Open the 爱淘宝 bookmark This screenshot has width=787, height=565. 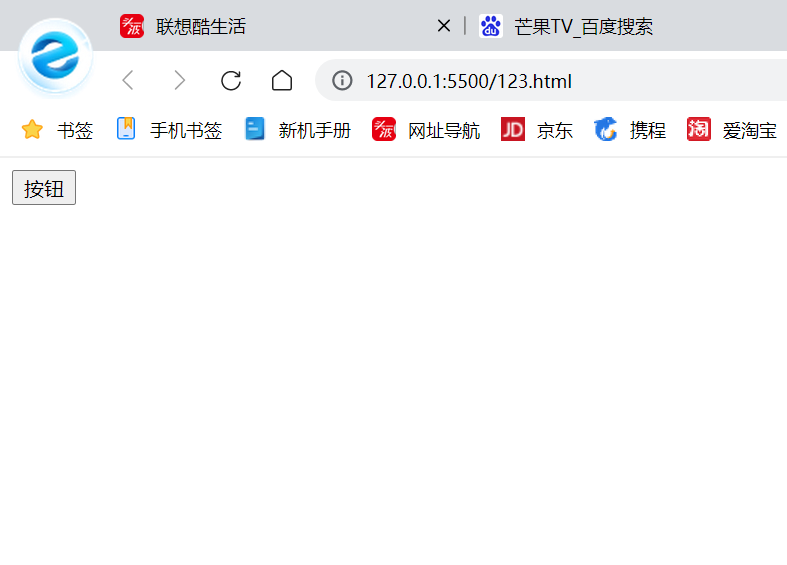pos(732,129)
